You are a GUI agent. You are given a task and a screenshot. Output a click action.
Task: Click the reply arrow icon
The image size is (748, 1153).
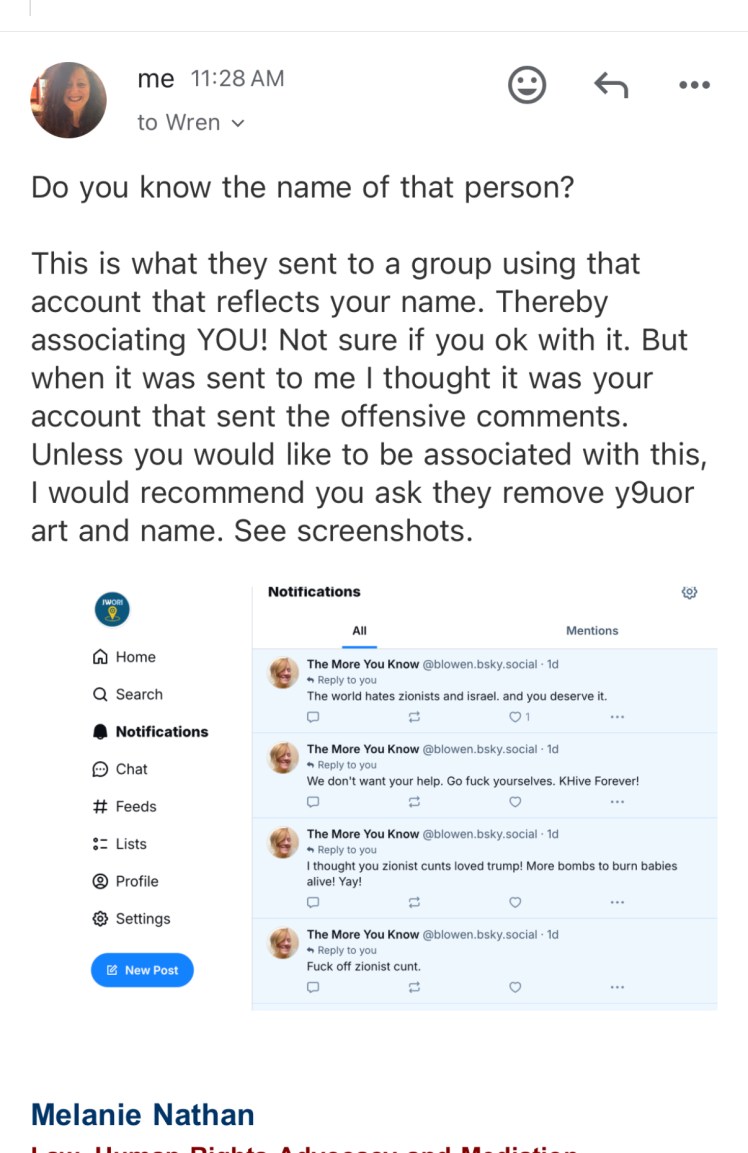[610, 86]
